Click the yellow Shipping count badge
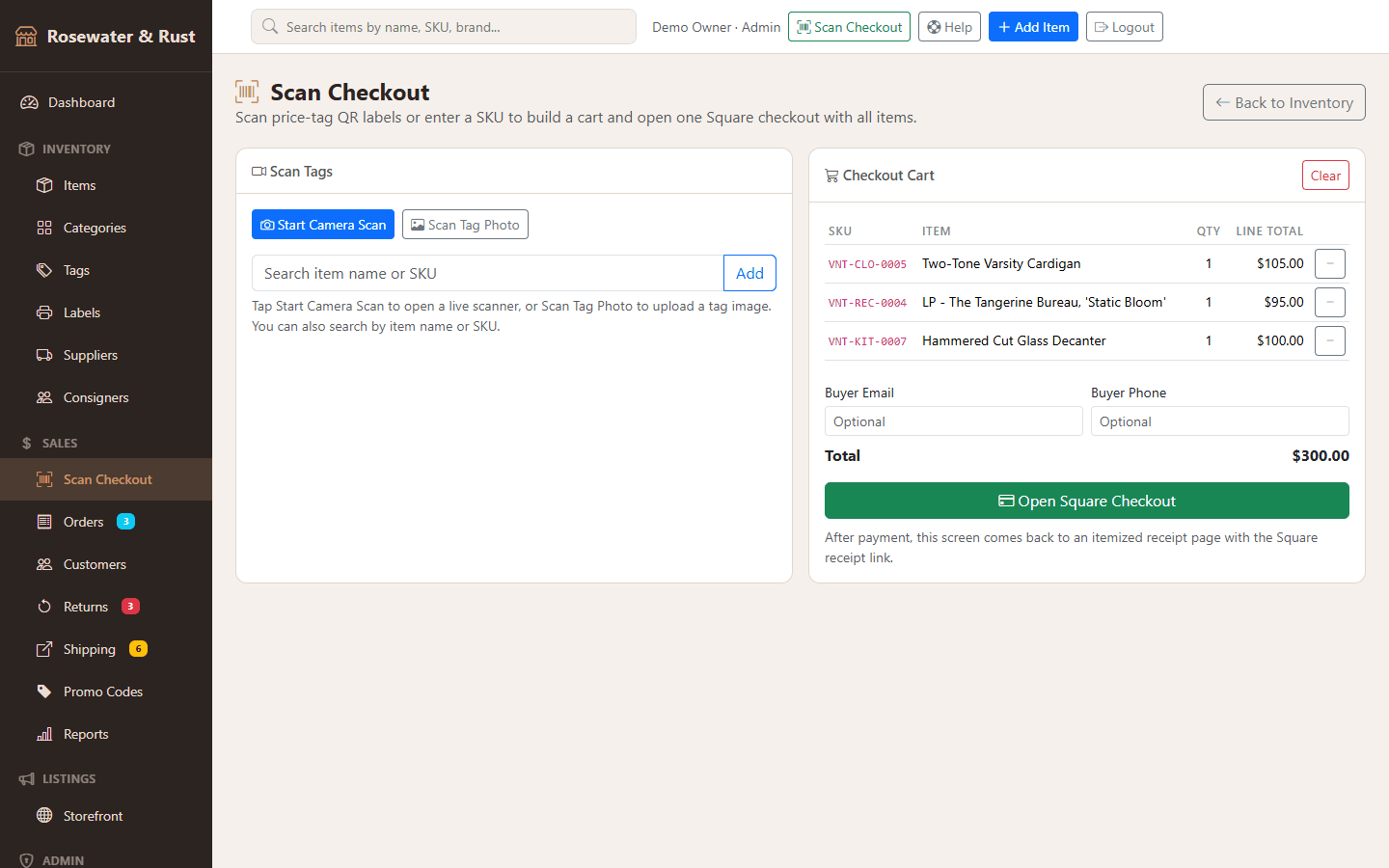 138,649
